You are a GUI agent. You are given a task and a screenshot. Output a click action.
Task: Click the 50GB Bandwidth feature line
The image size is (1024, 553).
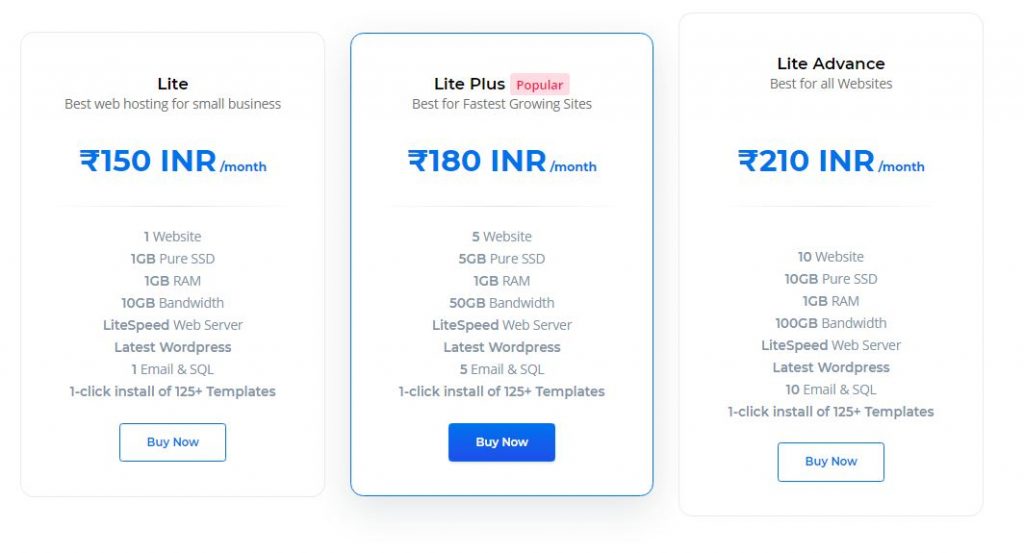502,303
